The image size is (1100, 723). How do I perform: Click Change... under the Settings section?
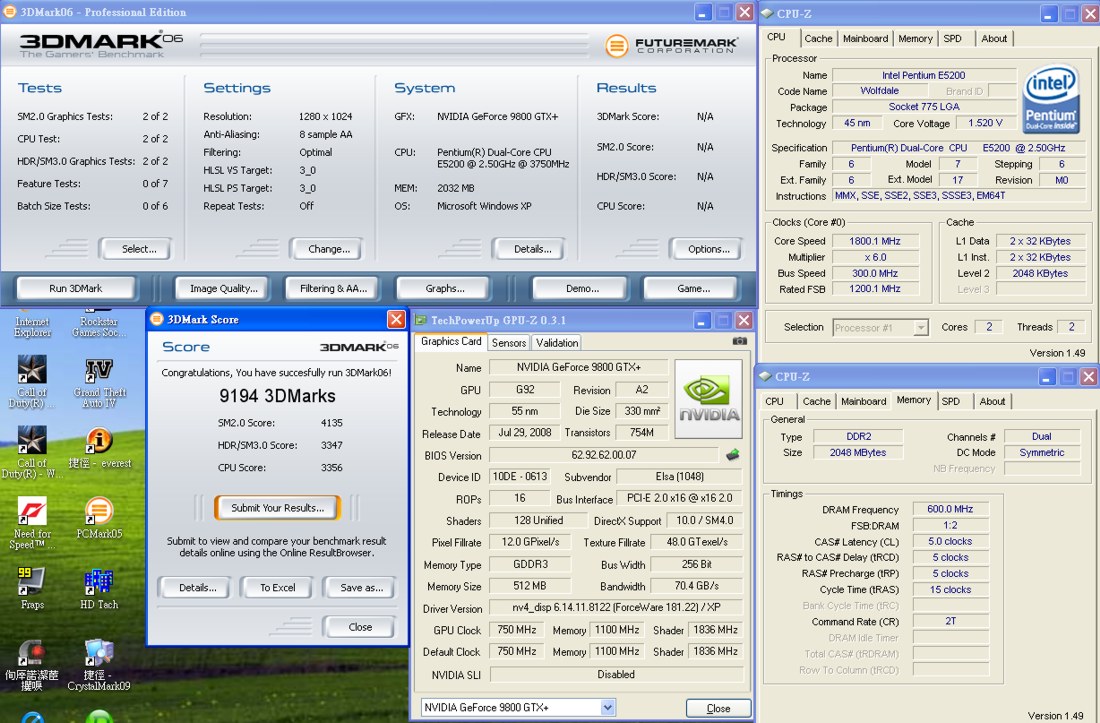328,249
